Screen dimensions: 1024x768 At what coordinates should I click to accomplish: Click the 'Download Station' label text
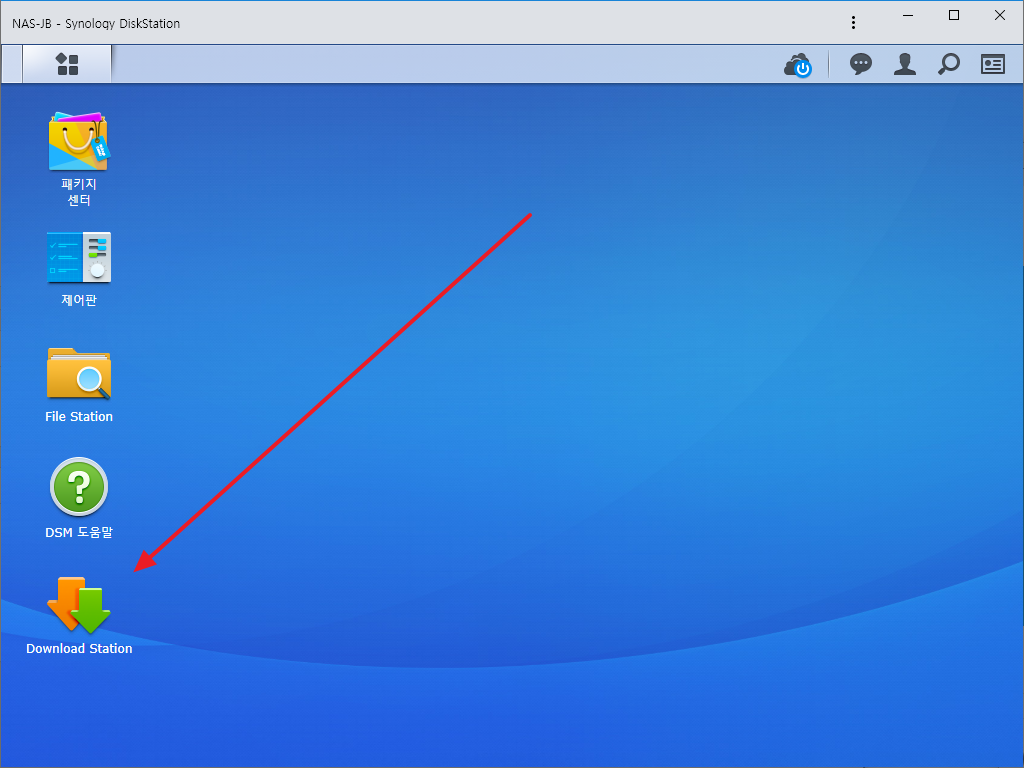[79, 648]
